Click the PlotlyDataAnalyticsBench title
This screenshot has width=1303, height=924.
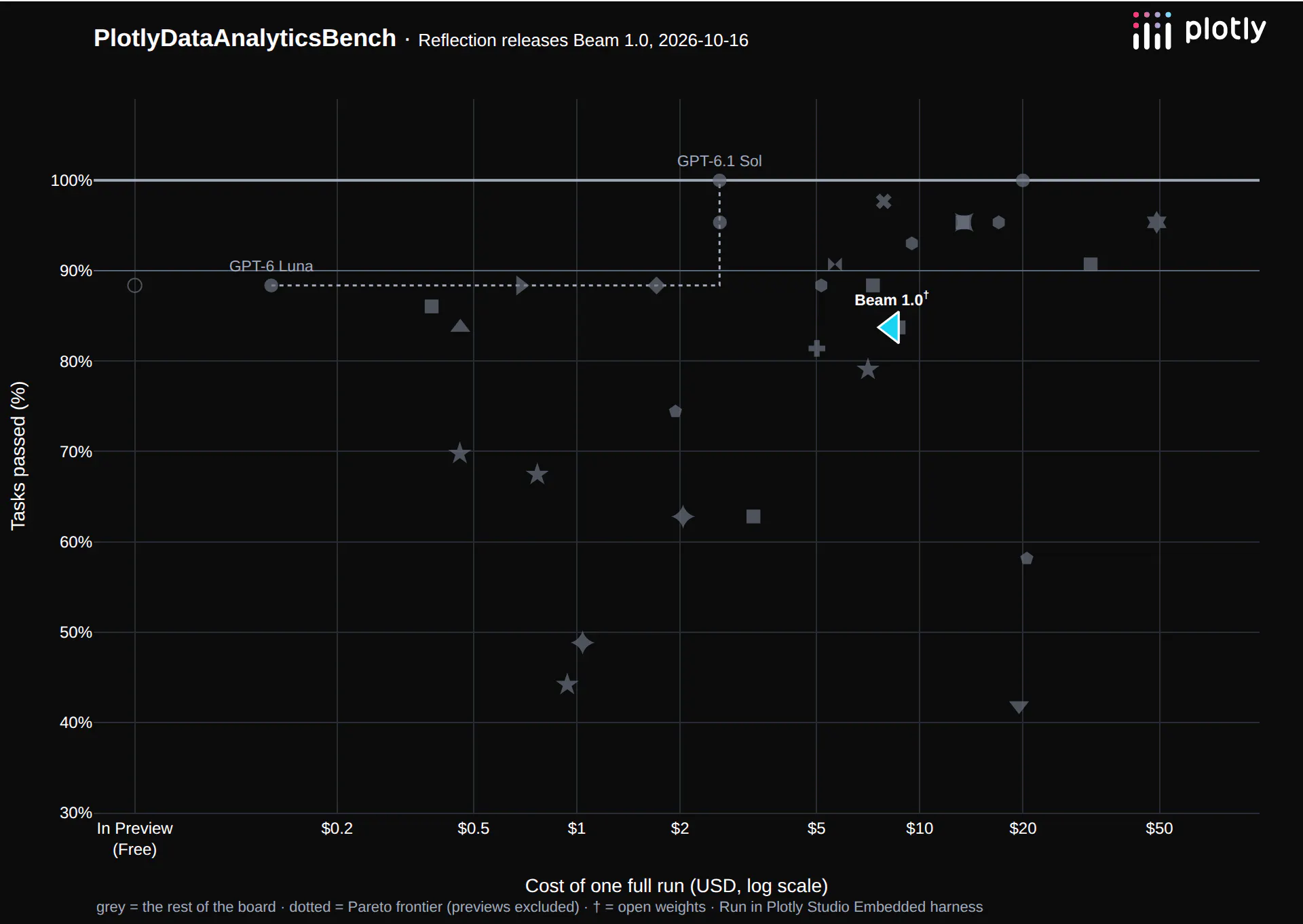click(x=245, y=39)
